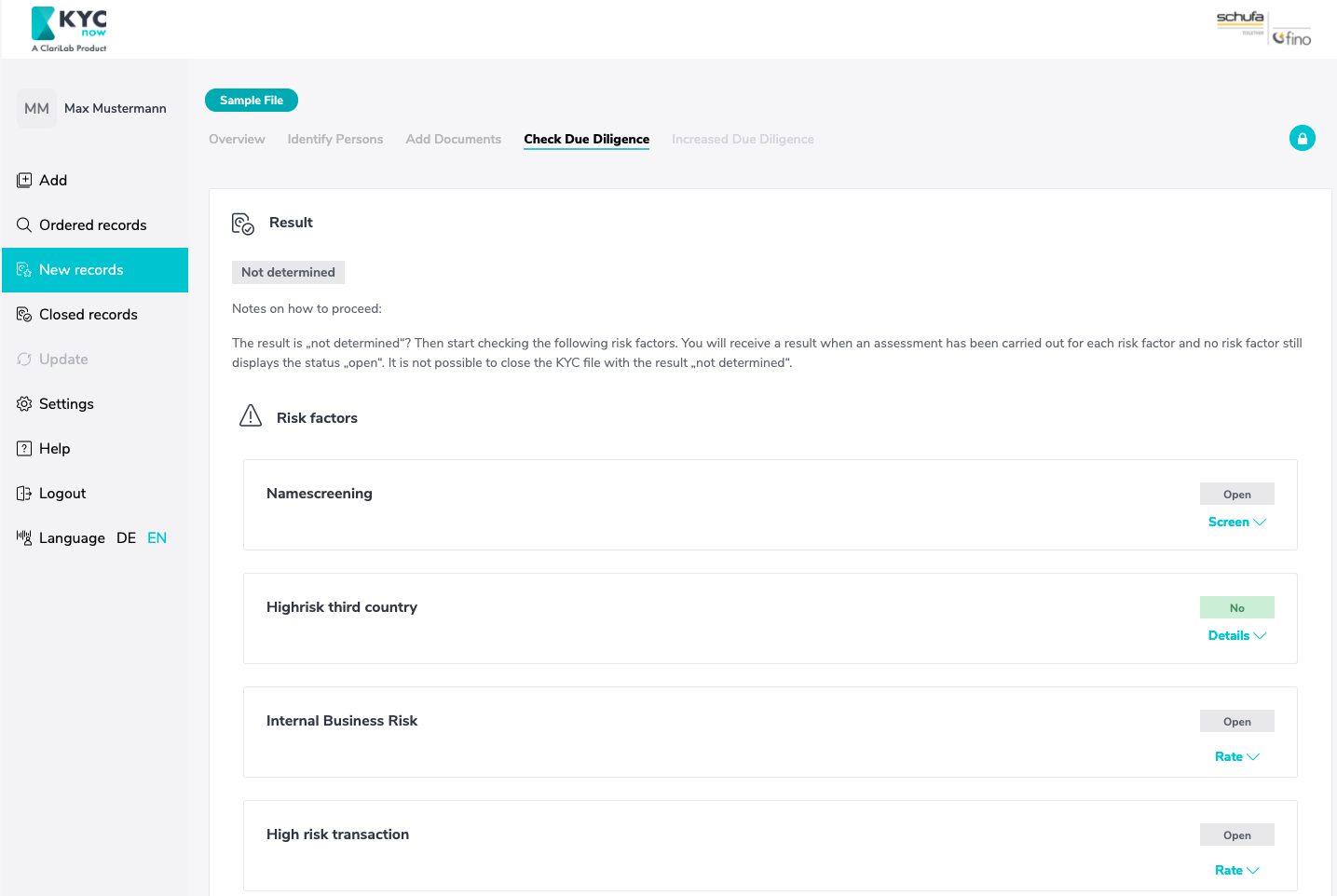Switch language to EN

pyautogui.click(x=157, y=537)
